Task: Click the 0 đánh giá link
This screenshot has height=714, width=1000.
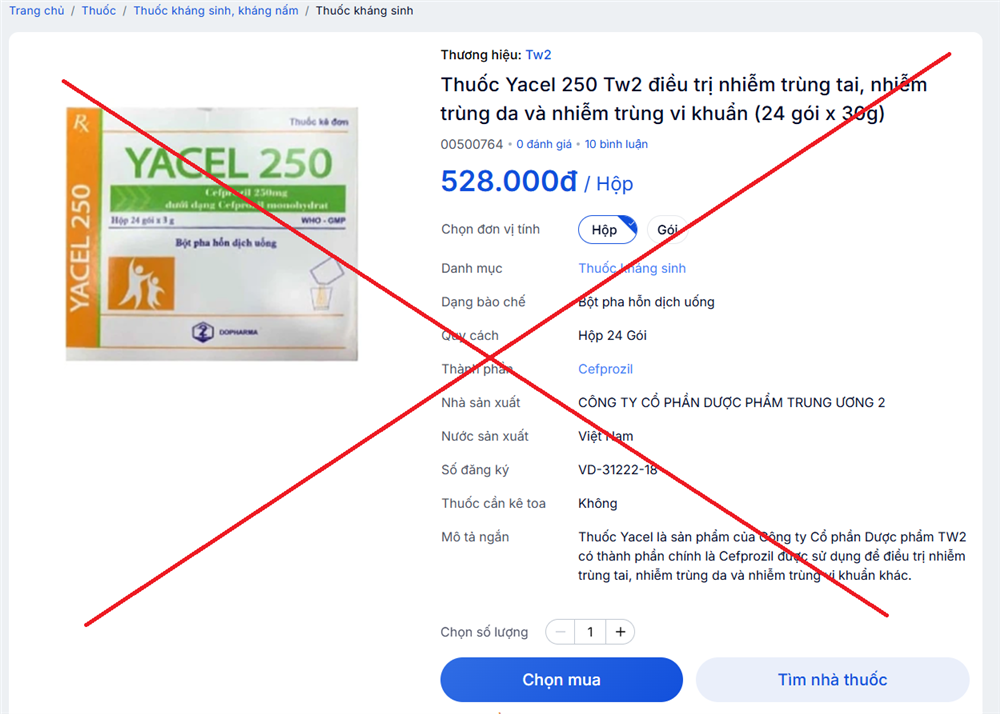Action: tap(543, 144)
